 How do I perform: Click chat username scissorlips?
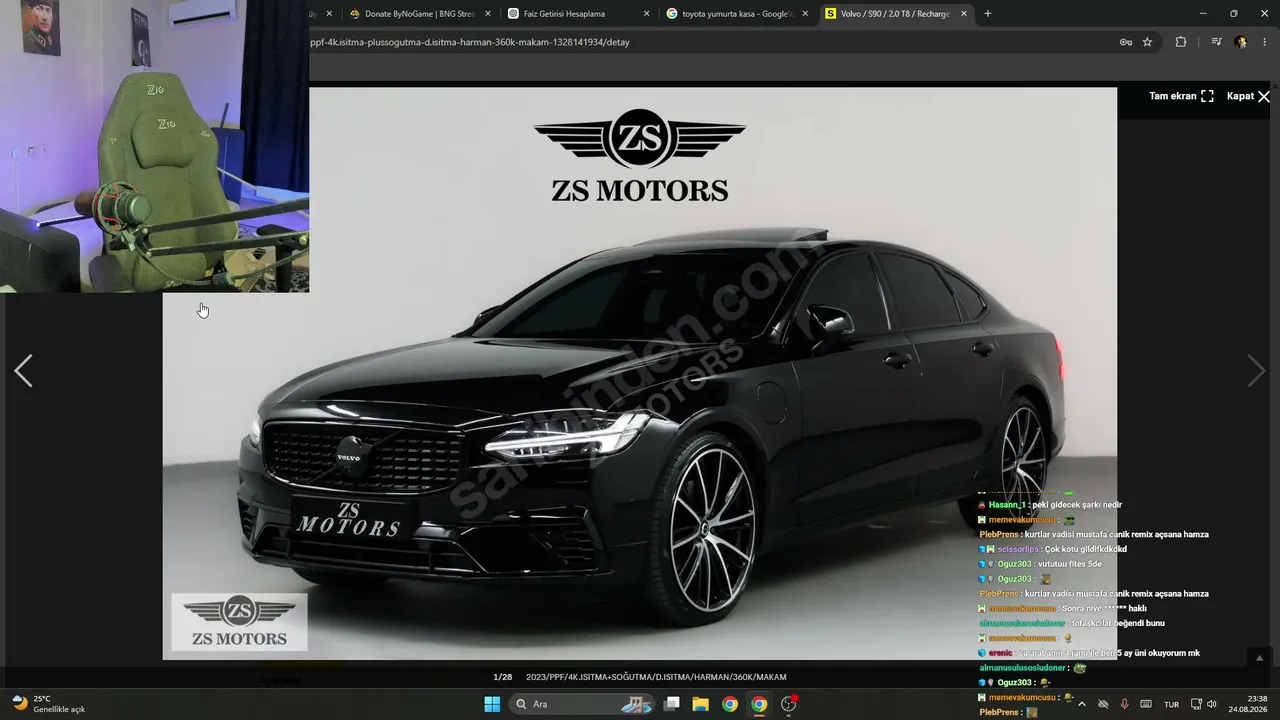point(1017,549)
